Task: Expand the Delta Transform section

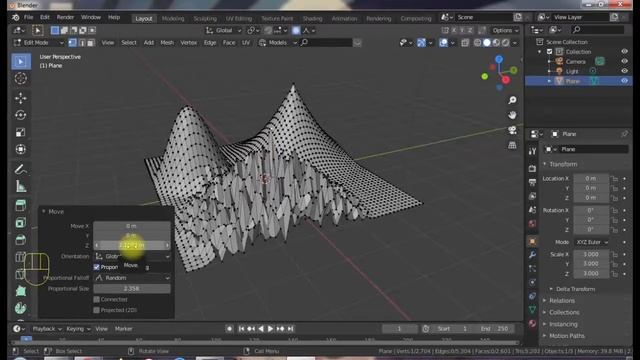Action: pyautogui.click(x=576, y=289)
